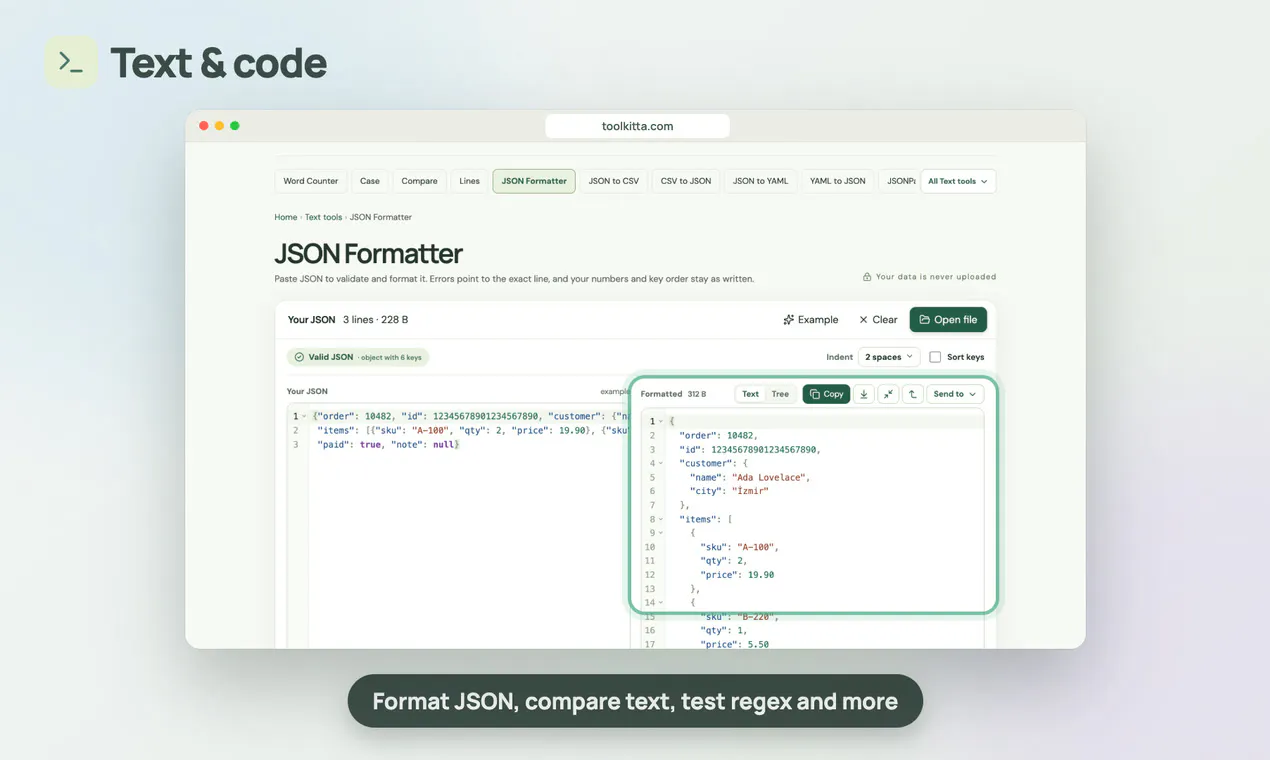Open the CSV to JSON tab
This screenshot has width=1270, height=760.
point(686,181)
